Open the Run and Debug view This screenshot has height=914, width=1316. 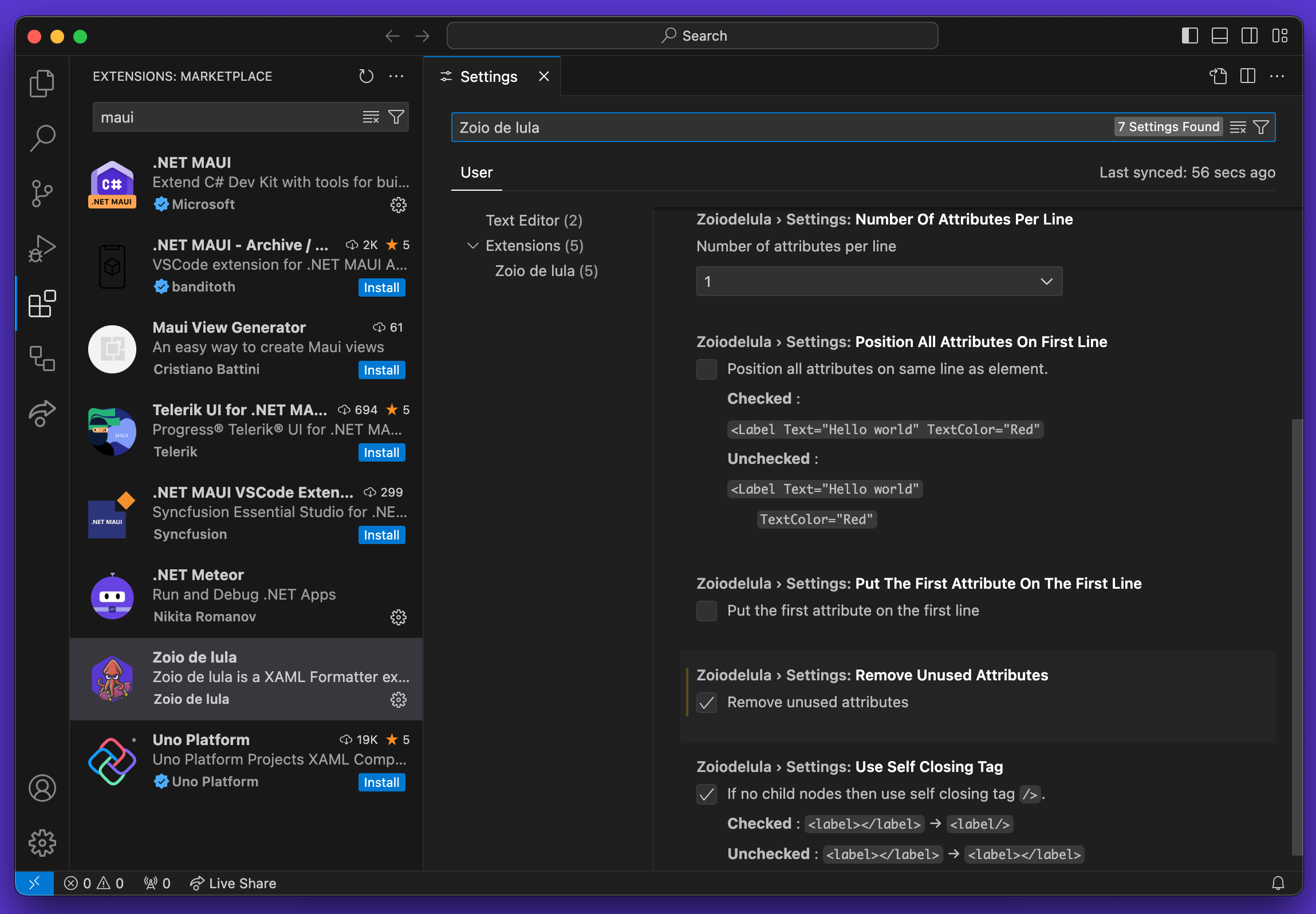point(42,249)
